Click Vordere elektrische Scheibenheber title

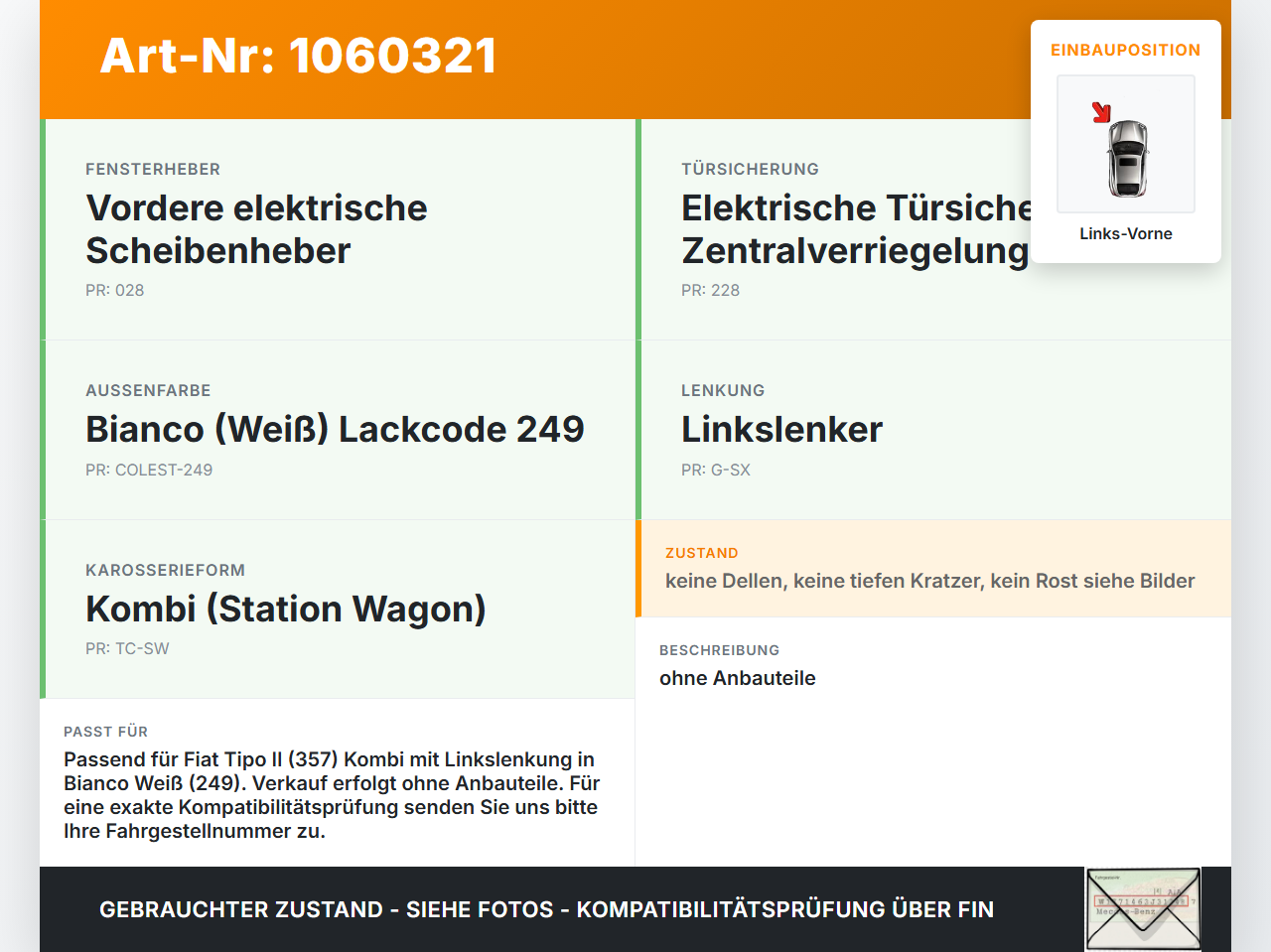(256, 229)
